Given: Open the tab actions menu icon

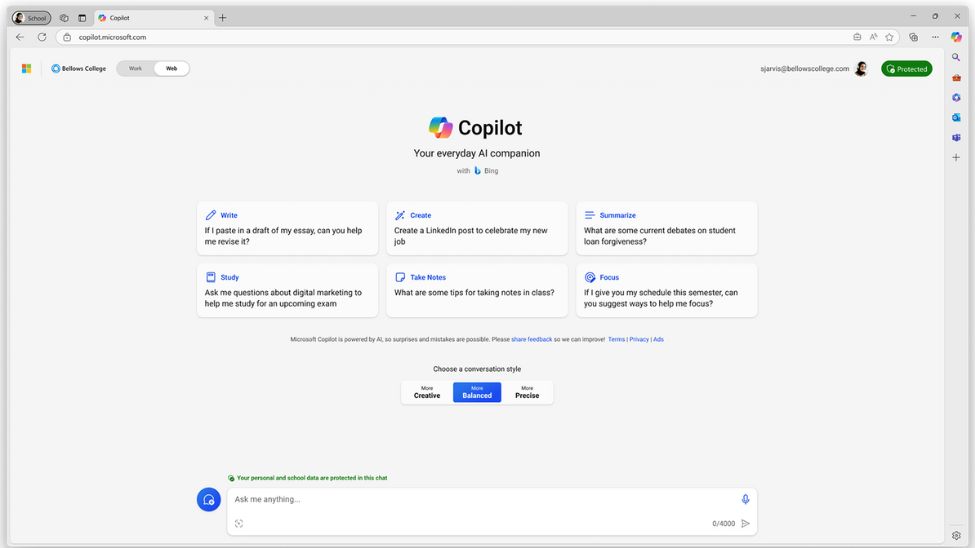Looking at the screenshot, I should click(x=82, y=18).
